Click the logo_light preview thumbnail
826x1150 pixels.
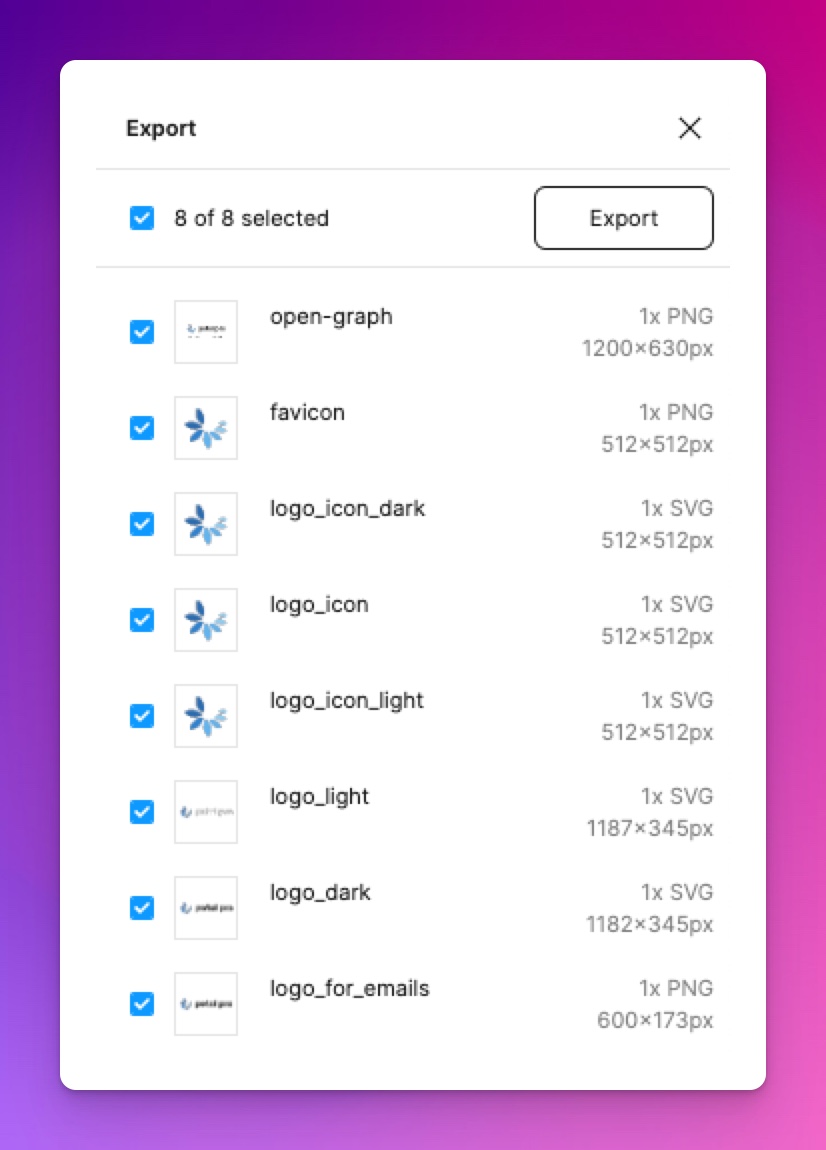click(x=205, y=812)
